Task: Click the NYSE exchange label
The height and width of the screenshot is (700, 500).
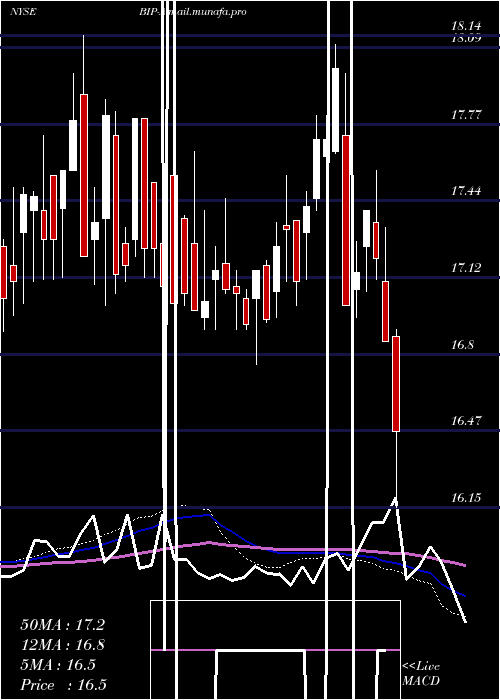Action: coord(23,12)
